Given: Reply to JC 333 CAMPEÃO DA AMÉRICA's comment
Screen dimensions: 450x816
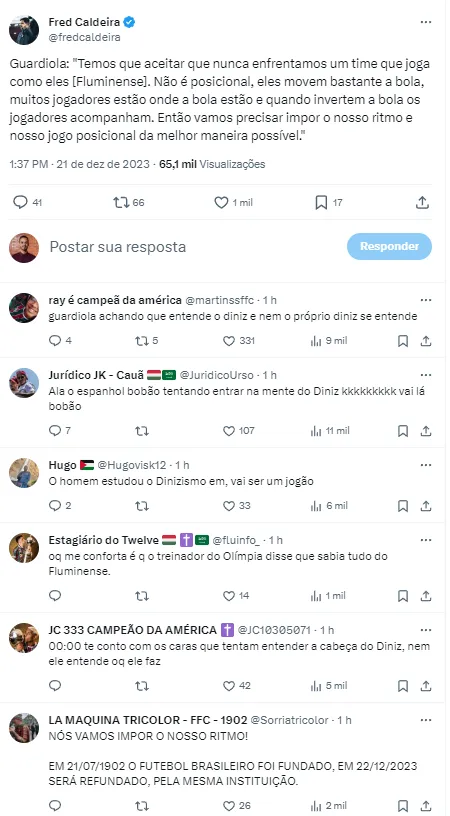Looking at the screenshot, I should pyautogui.click(x=55, y=686).
